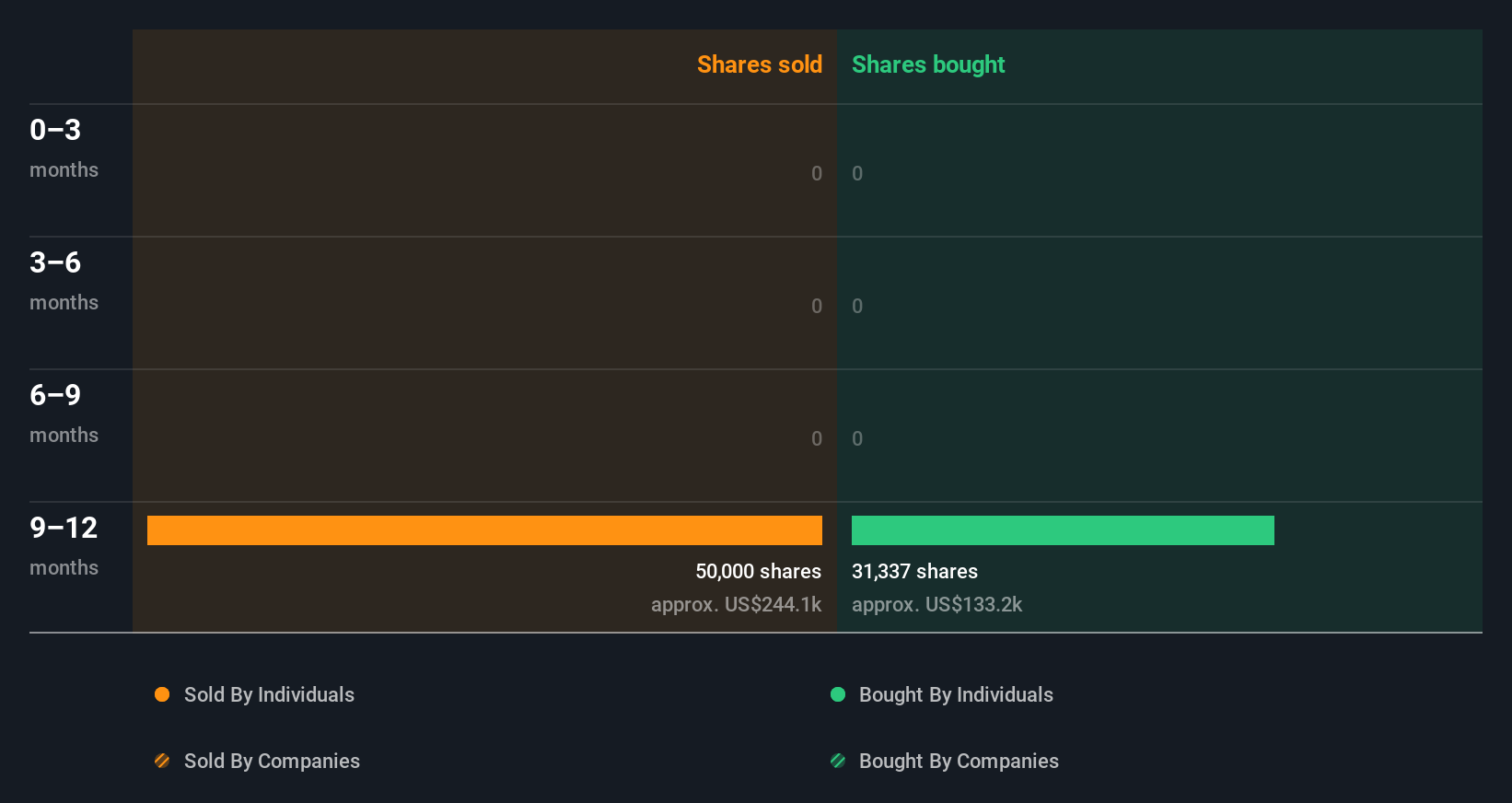Click the bought 0 value in 3–6 months row
The image size is (1512, 803).
[857, 306]
